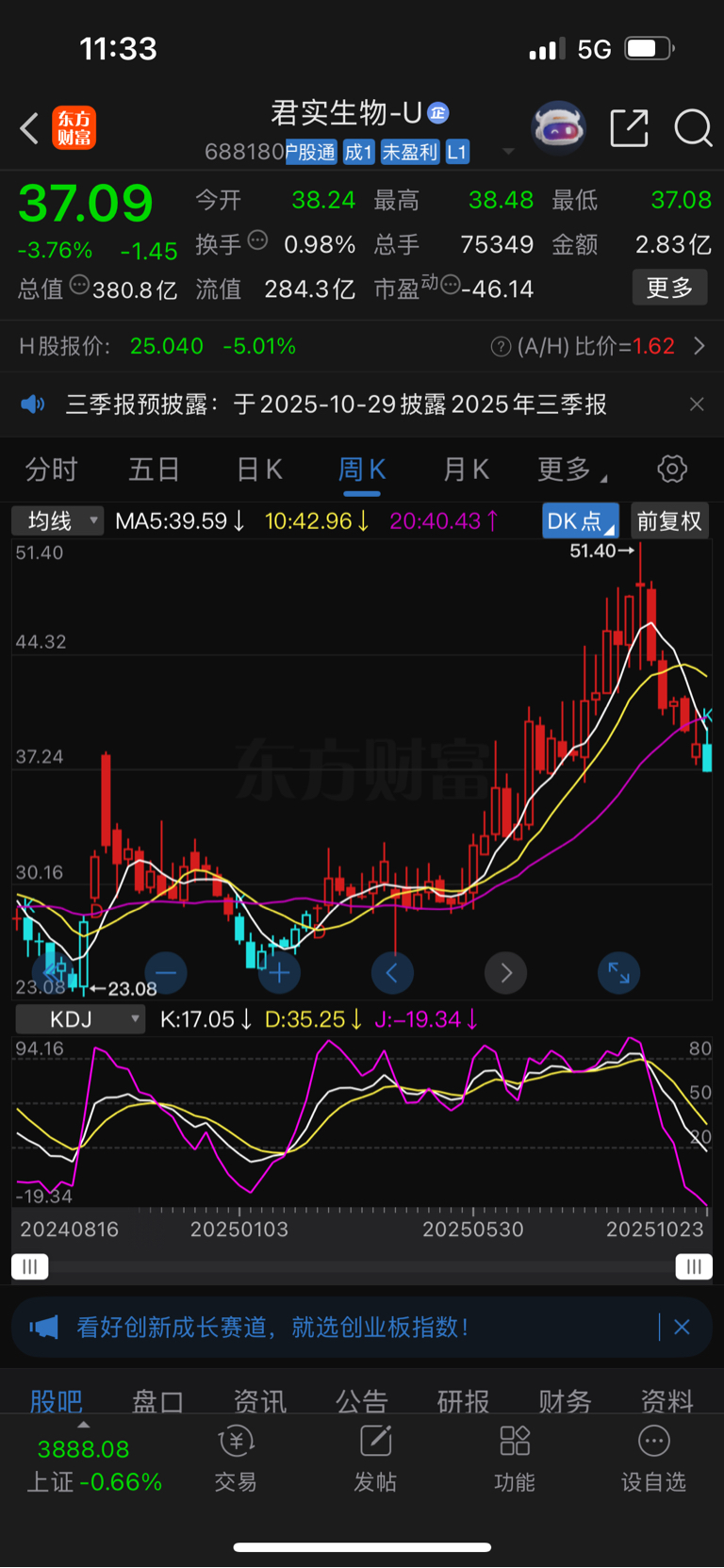The width and height of the screenshot is (724, 1568).
Task: Zoom out chart with minus button
Action: click(x=166, y=972)
